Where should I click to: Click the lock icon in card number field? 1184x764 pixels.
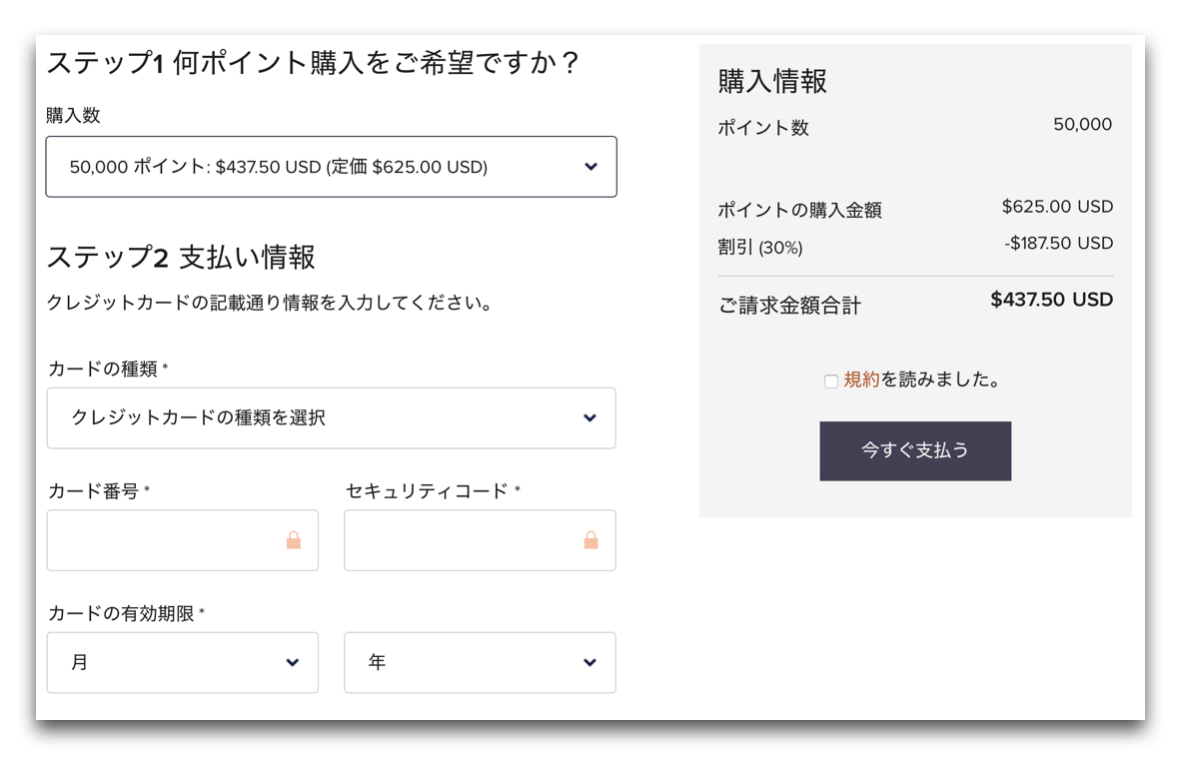pos(294,540)
